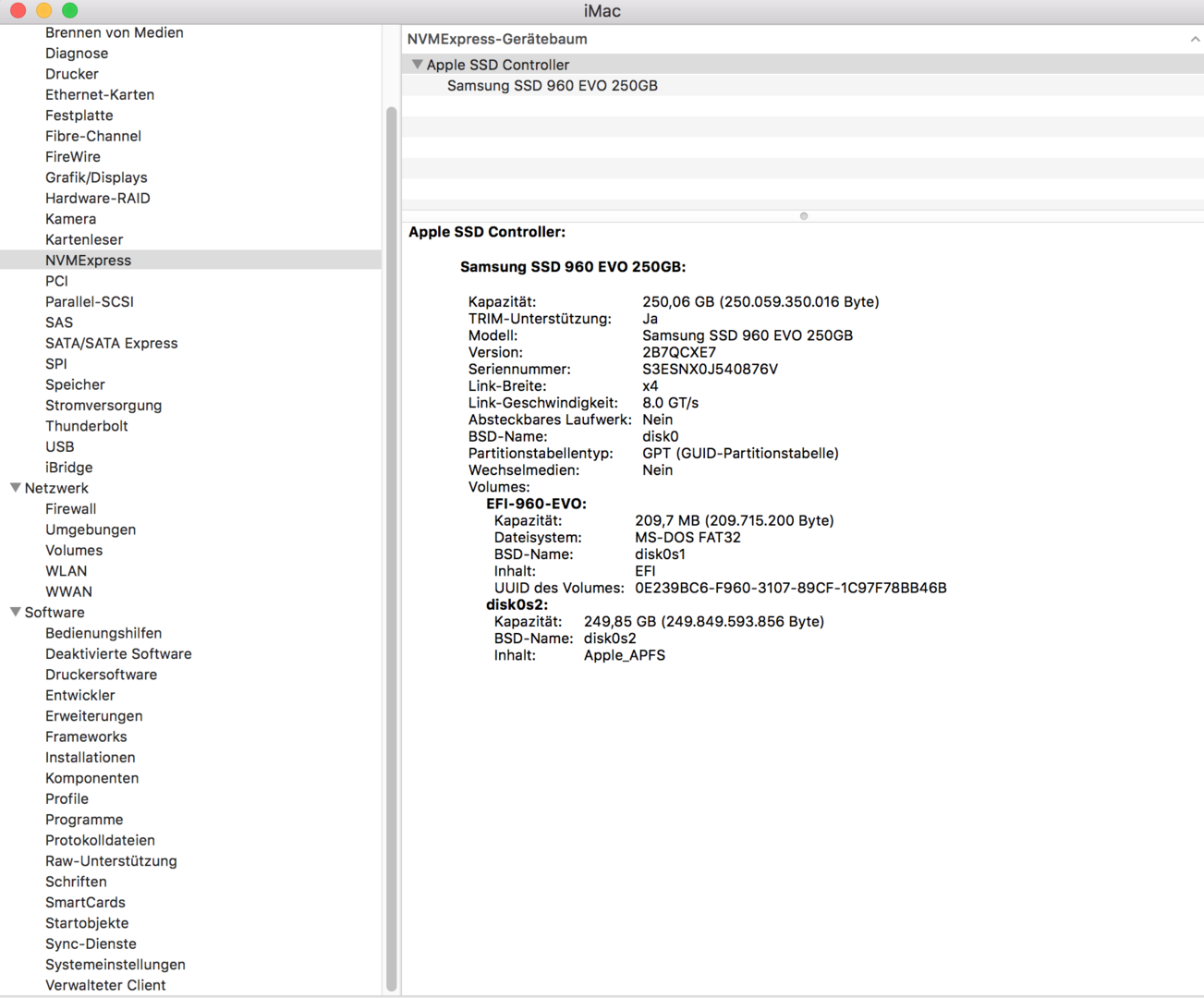Select Speicher in the sidebar

(75, 384)
